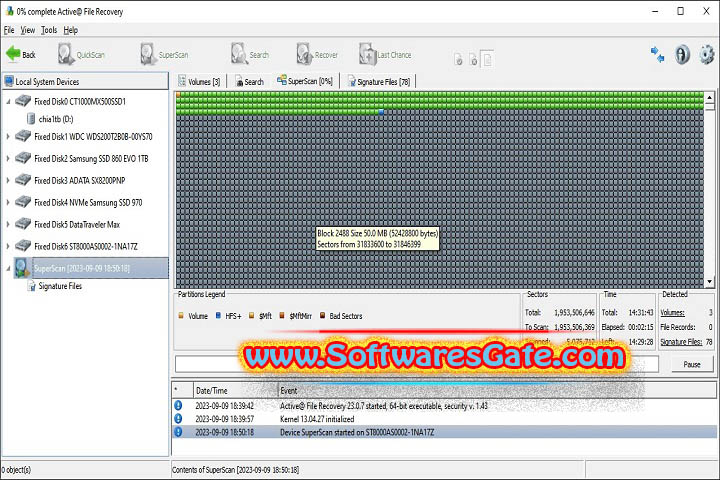Go back with the green Back arrow
Screen dimensions: 720x480
coord(21,54)
